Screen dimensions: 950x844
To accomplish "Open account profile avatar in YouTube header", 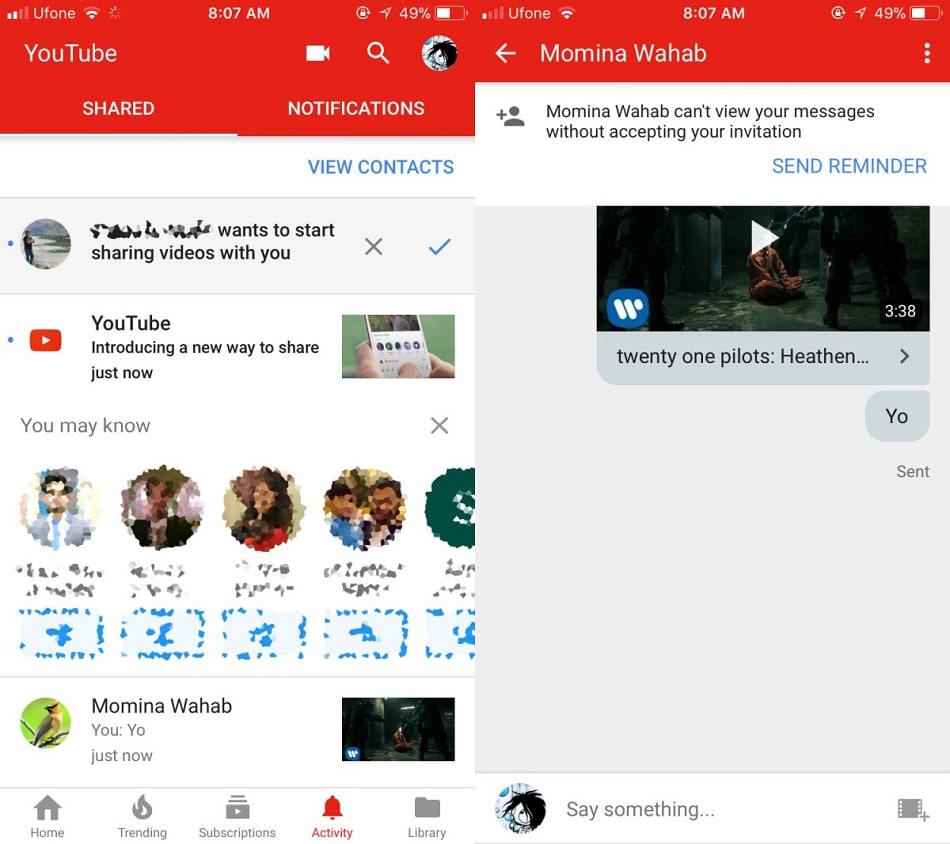I will tap(439, 53).
